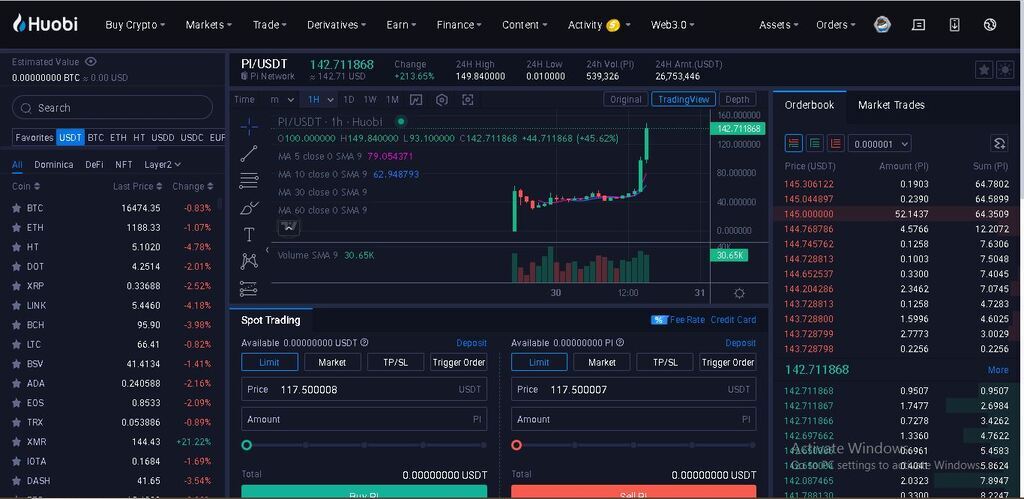Open the language globe icon
The width and height of the screenshot is (1024, 499).
[990, 25]
